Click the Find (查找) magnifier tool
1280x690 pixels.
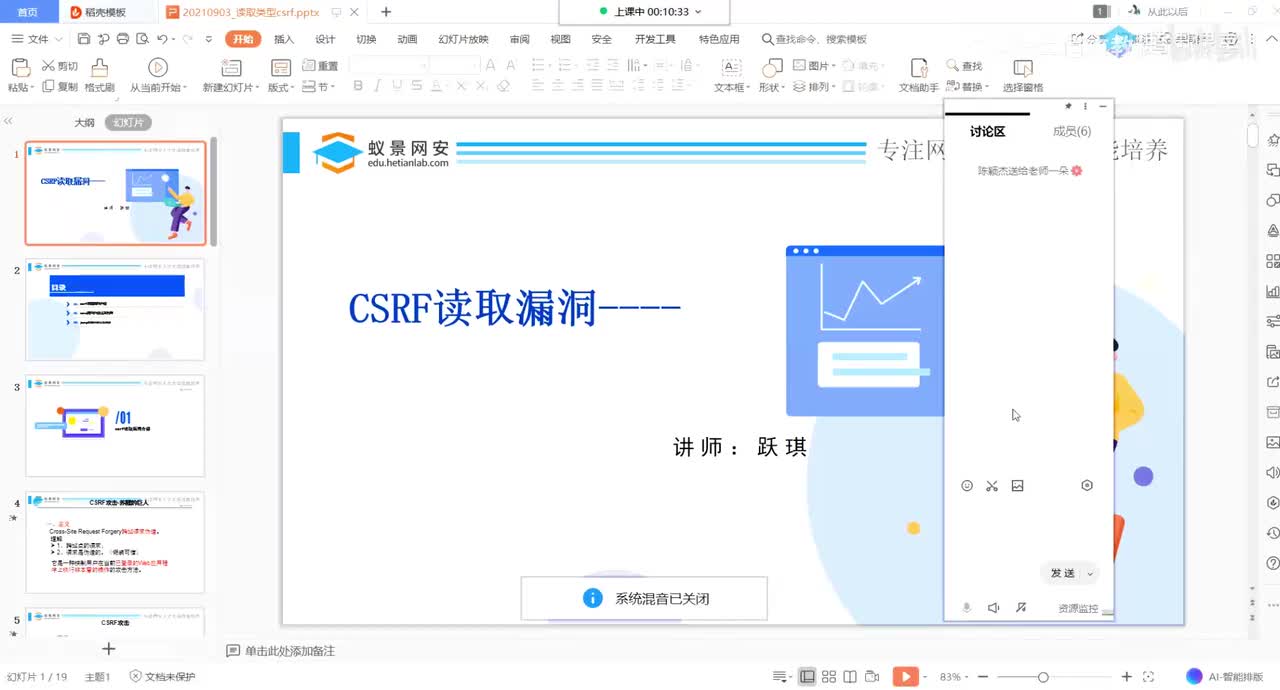[x=964, y=66]
